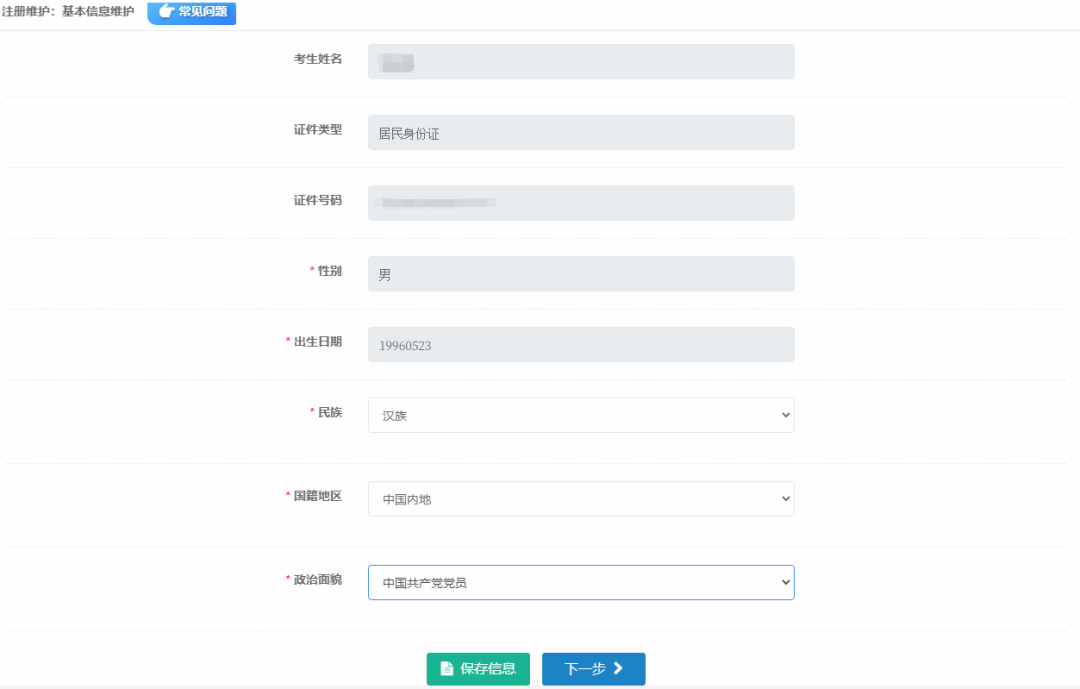
Task: Click the right chevron icon on 下一步
Action: (618, 668)
